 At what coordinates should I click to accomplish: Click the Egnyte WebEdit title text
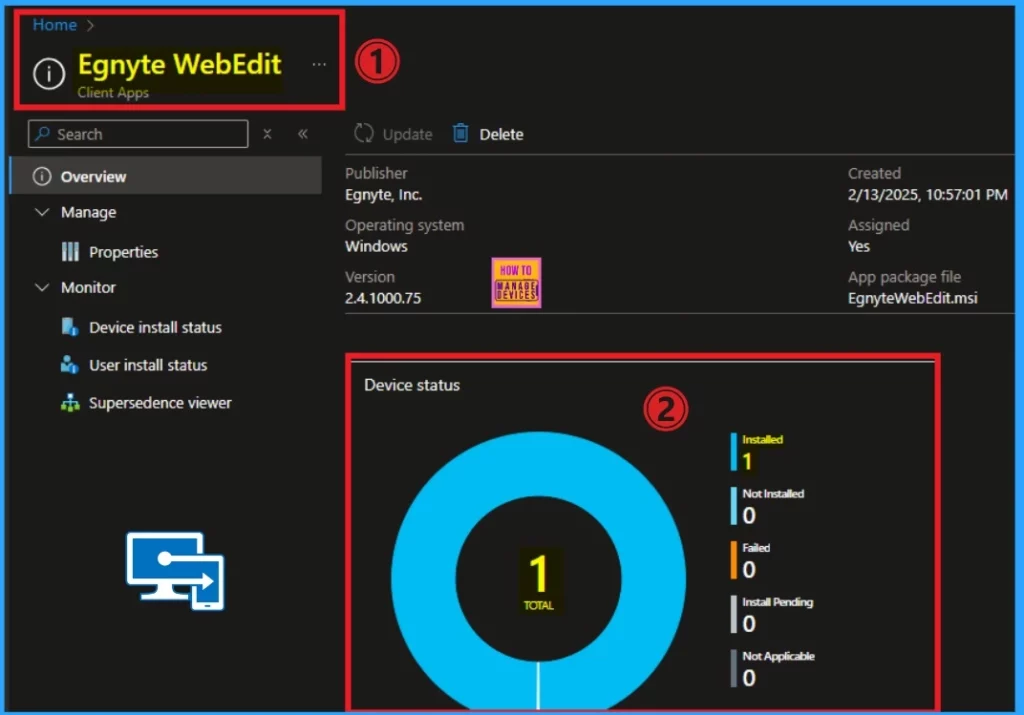point(180,64)
